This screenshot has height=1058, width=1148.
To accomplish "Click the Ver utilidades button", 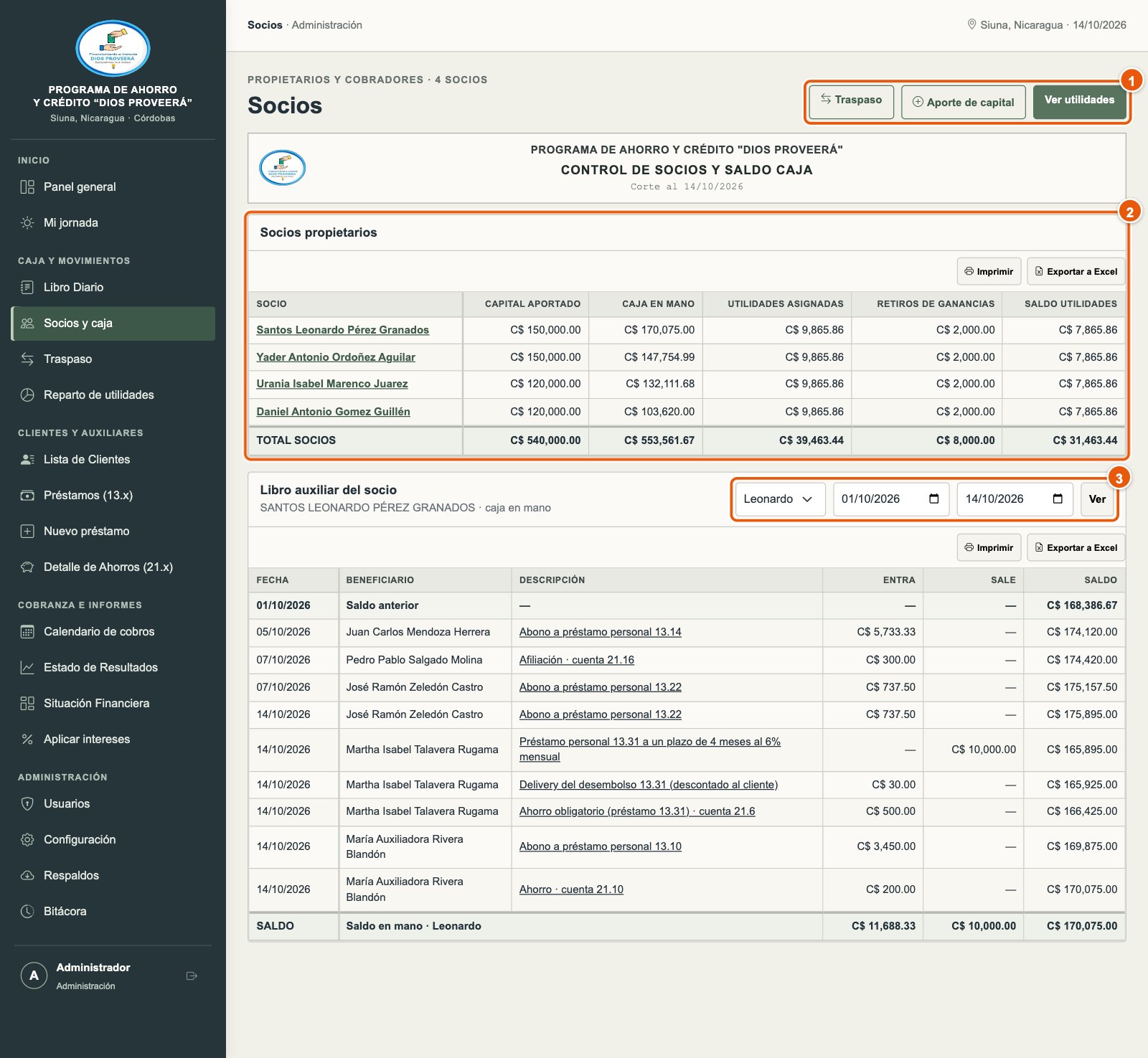I will [x=1079, y=102].
